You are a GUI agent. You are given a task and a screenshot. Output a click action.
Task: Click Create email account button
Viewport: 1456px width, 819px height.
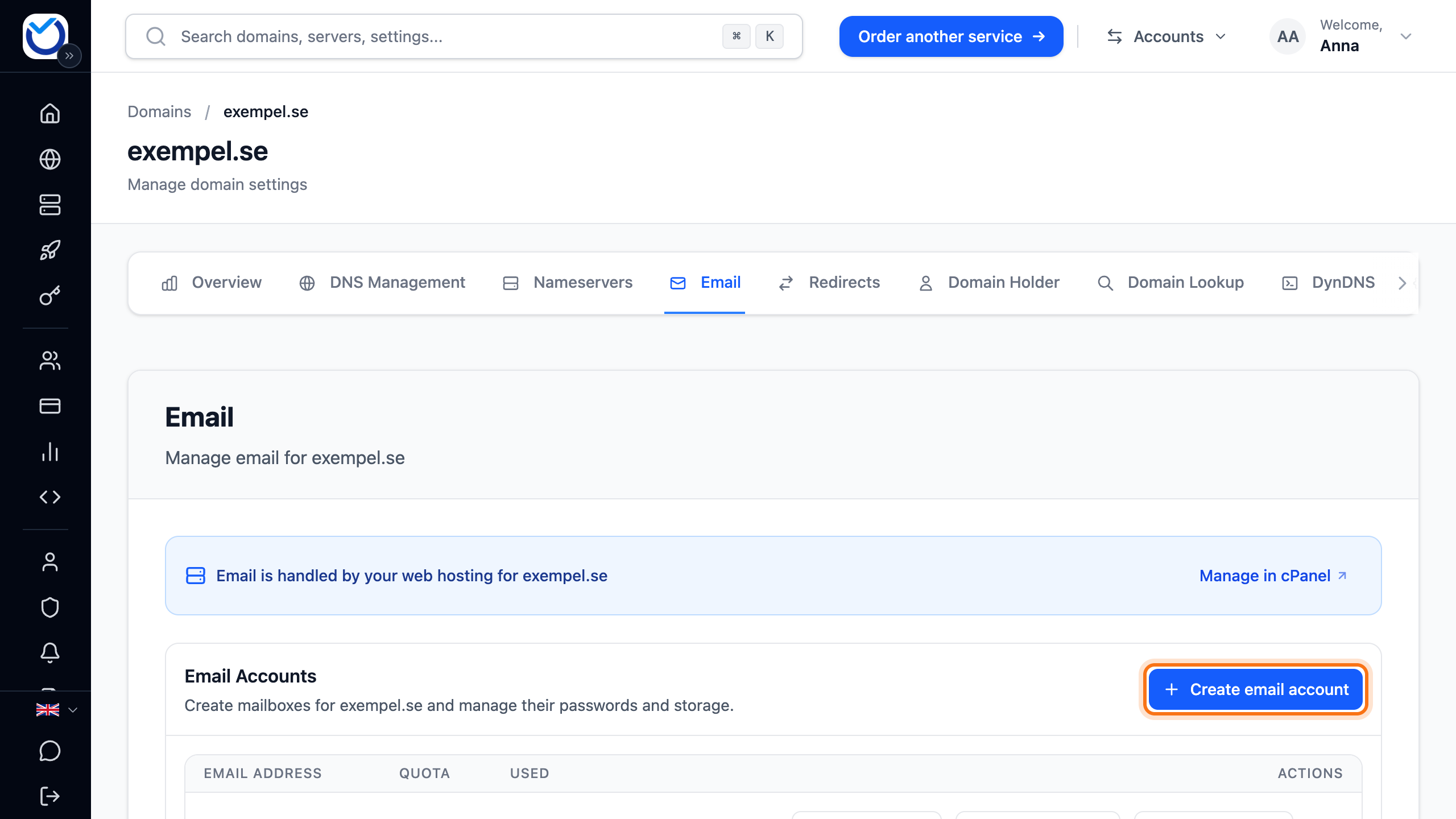[x=1256, y=689]
